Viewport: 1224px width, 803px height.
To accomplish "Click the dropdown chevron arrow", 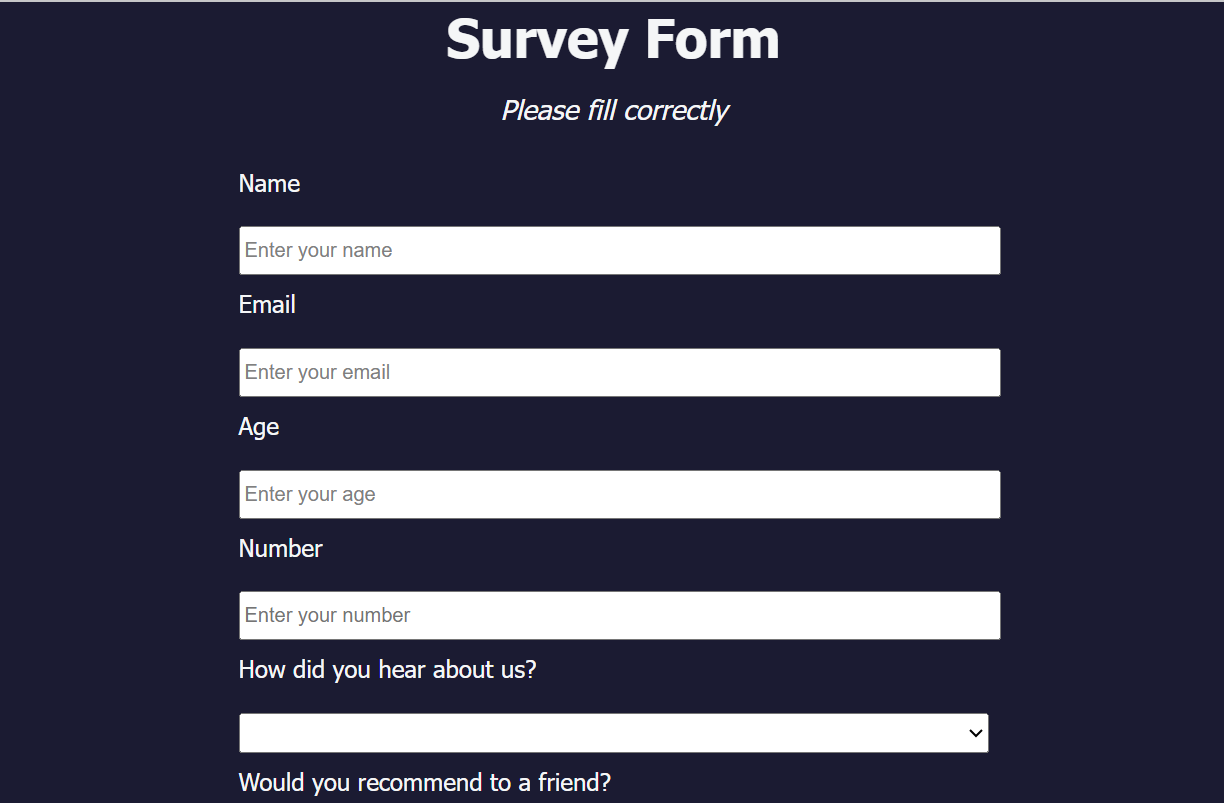I will (x=976, y=733).
